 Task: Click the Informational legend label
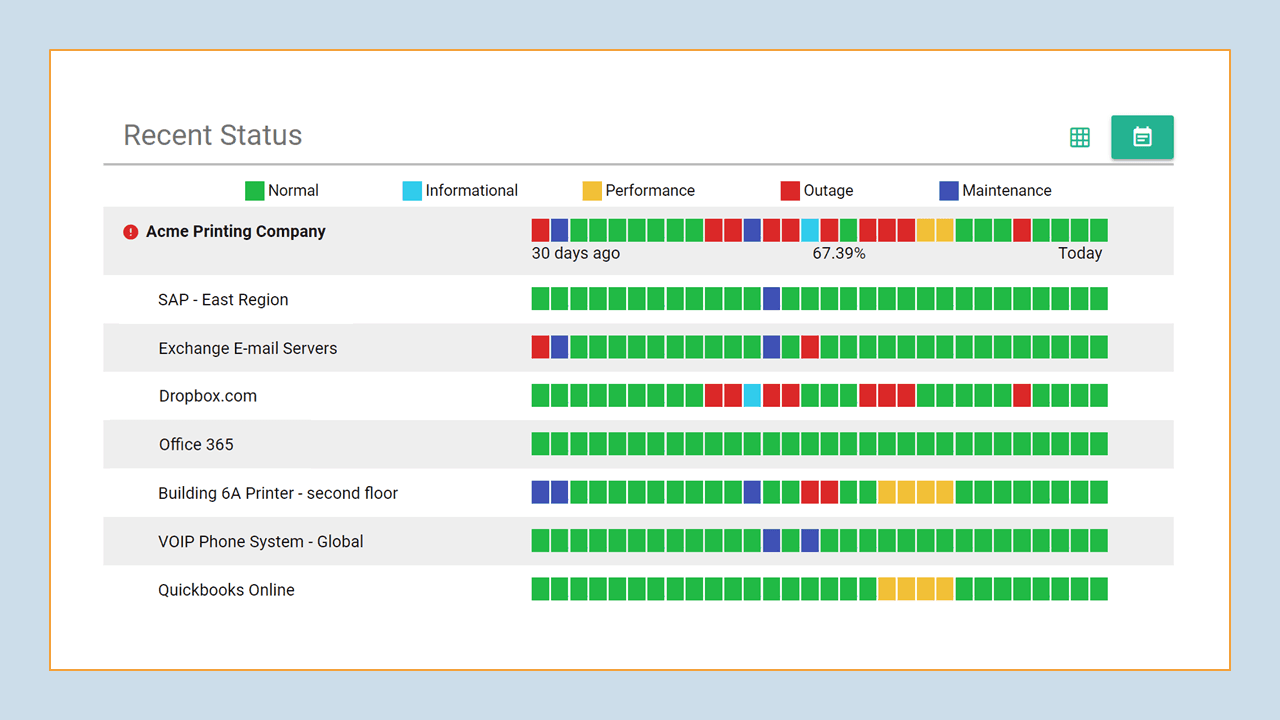tap(472, 190)
